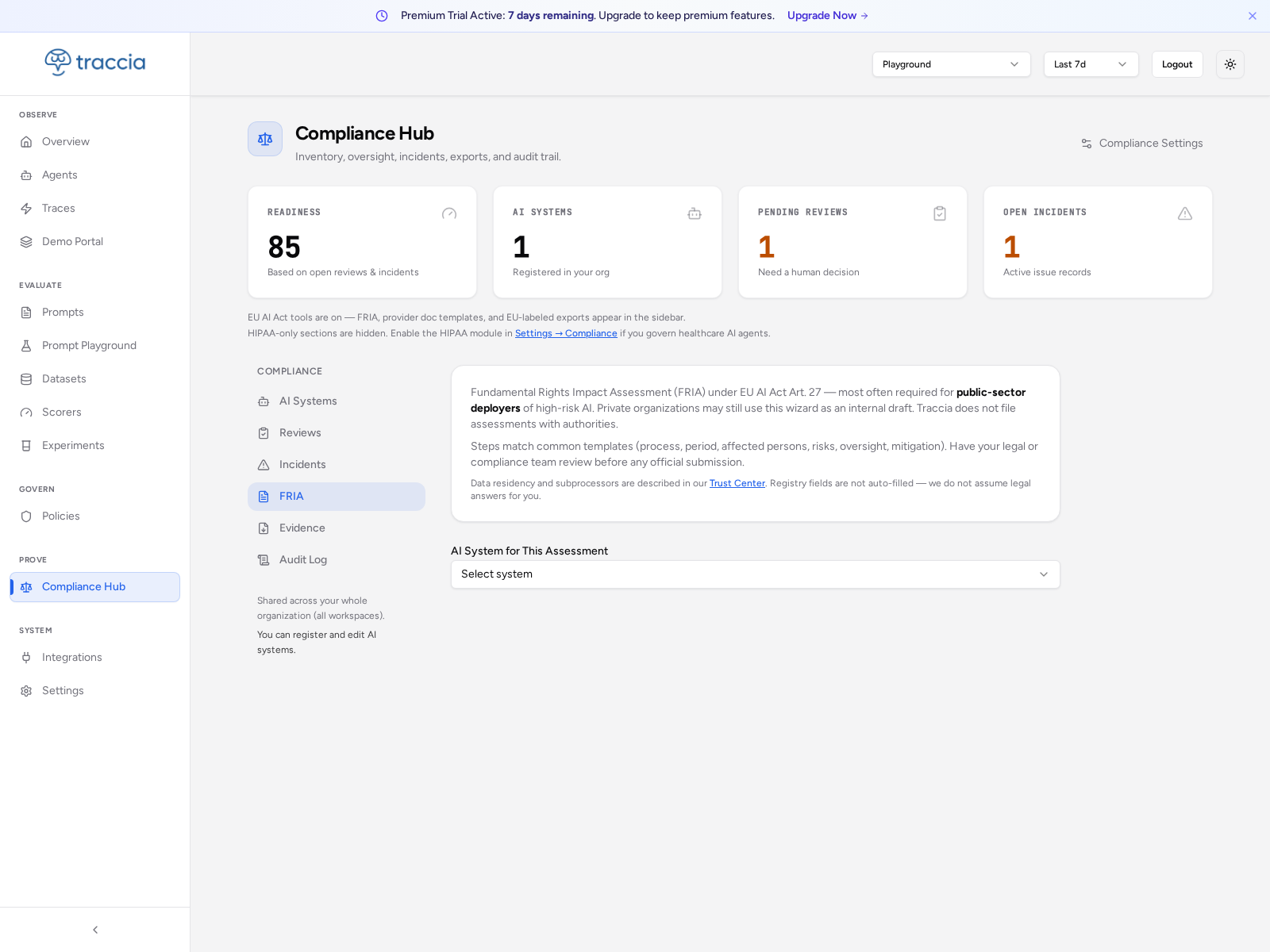1270x952 pixels.
Task: Open Integrations in the sidebar
Action: tap(95, 658)
